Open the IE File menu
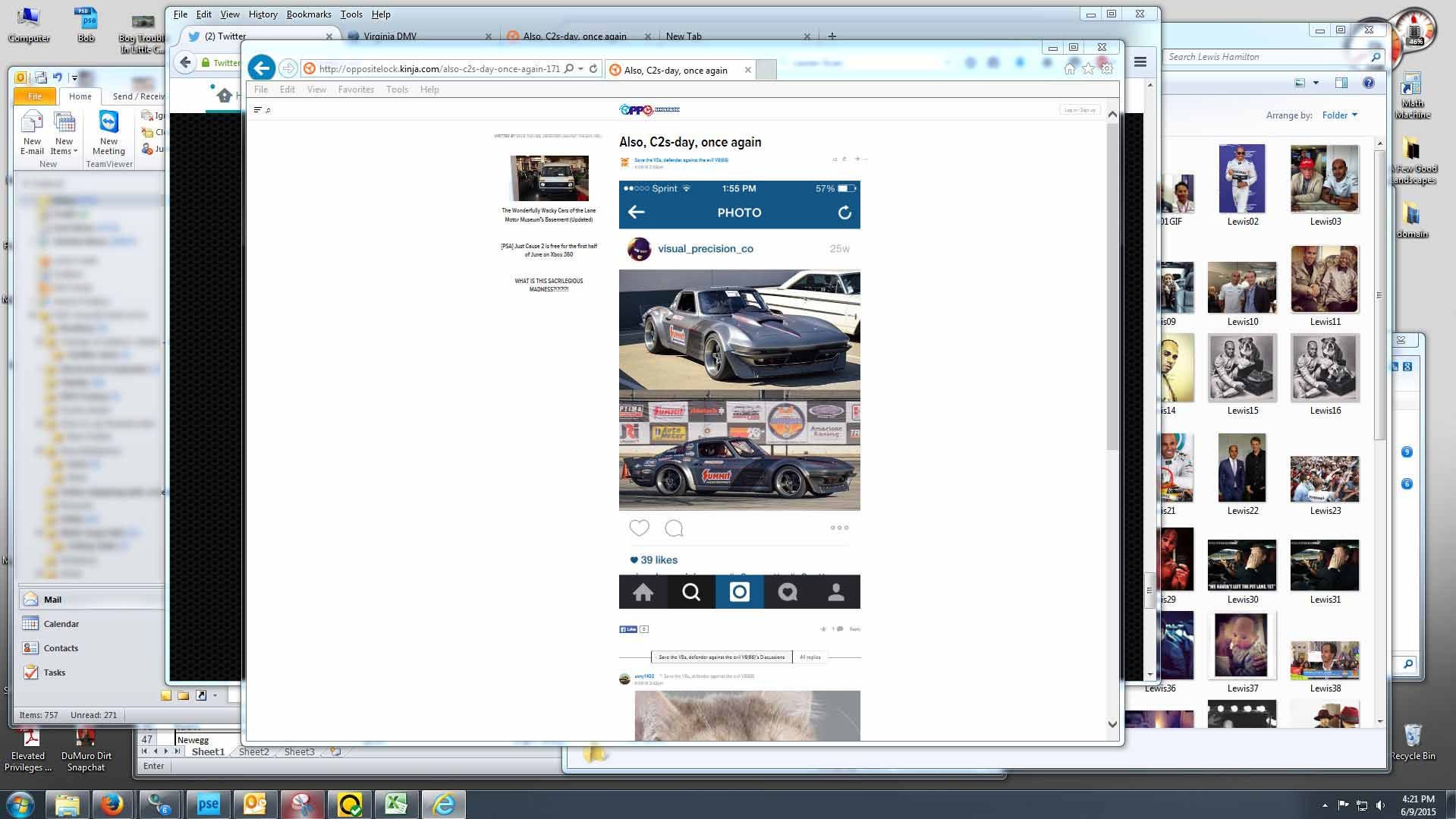 pyautogui.click(x=260, y=90)
